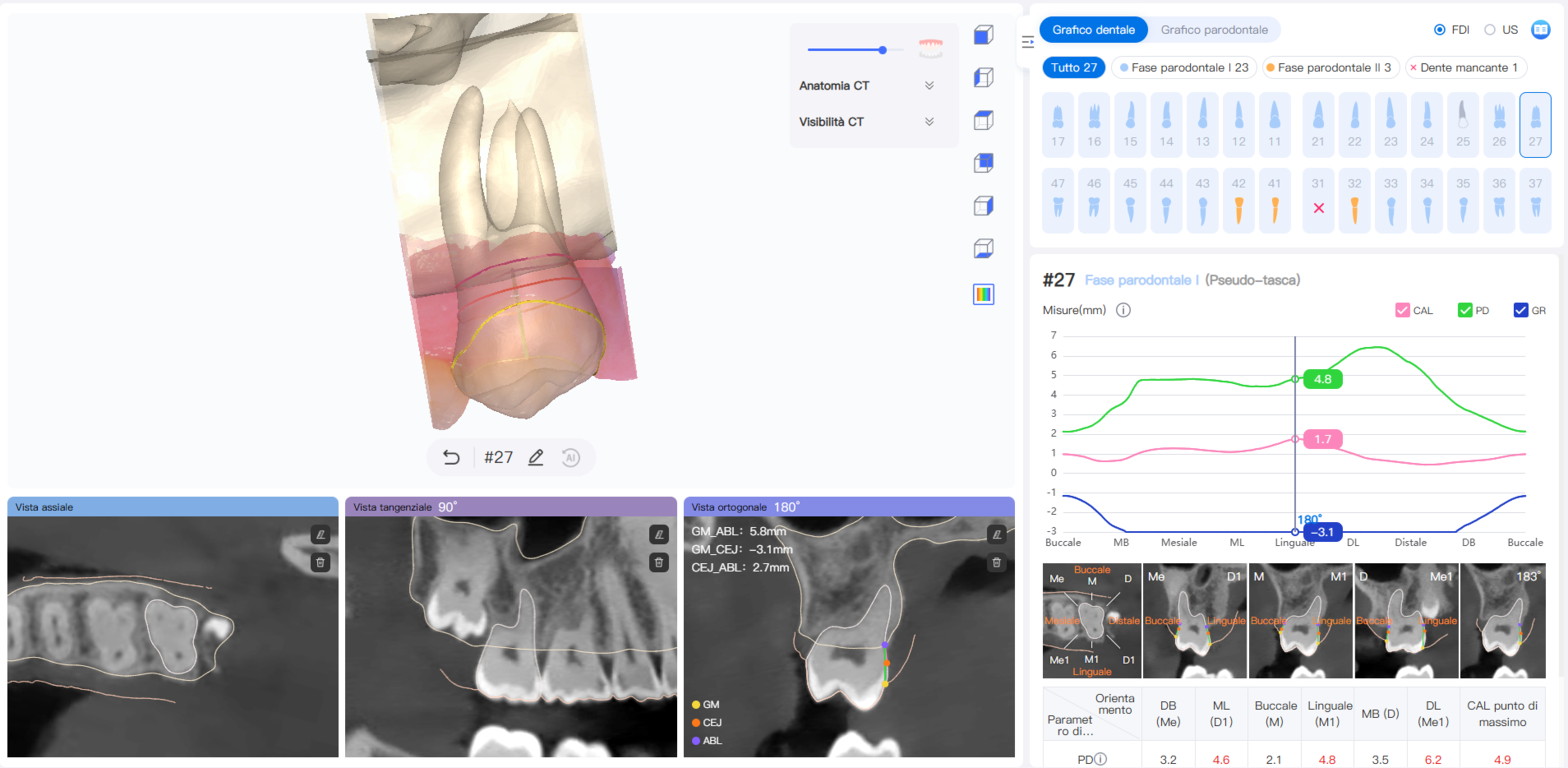Select the US numbering radio button
This screenshot has width=1568, height=768.
pos(1490,30)
